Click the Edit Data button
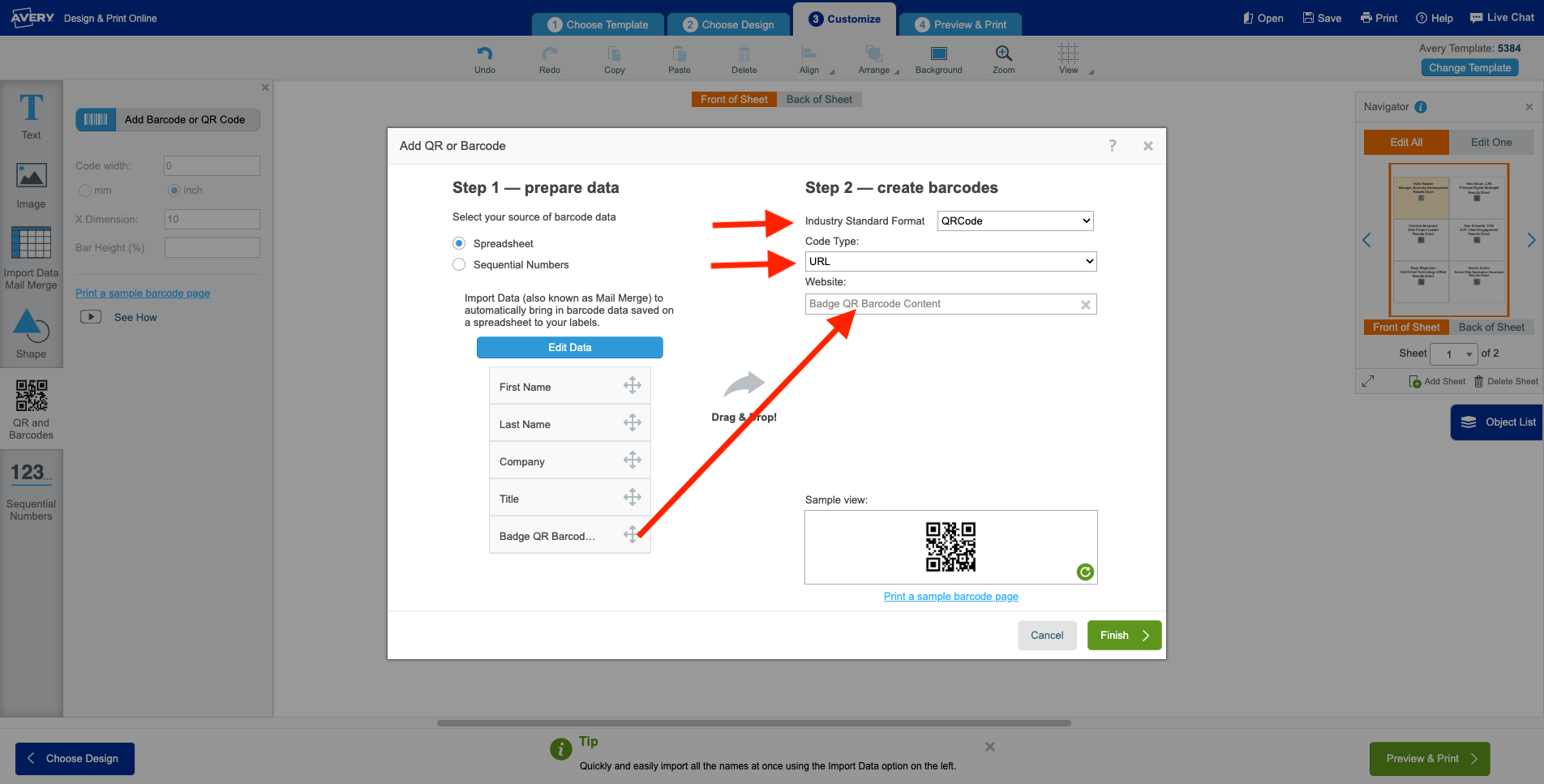 click(570, 347)
